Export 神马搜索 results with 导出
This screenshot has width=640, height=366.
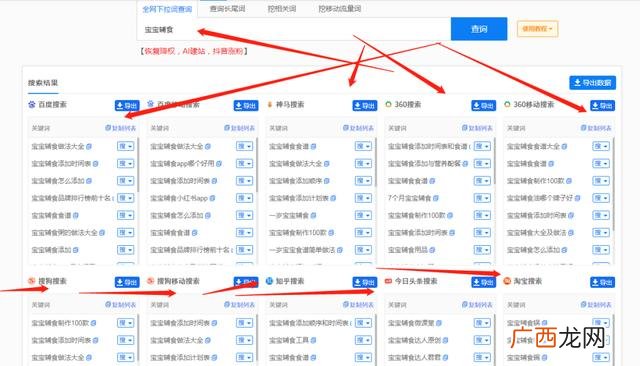(364, 106)
